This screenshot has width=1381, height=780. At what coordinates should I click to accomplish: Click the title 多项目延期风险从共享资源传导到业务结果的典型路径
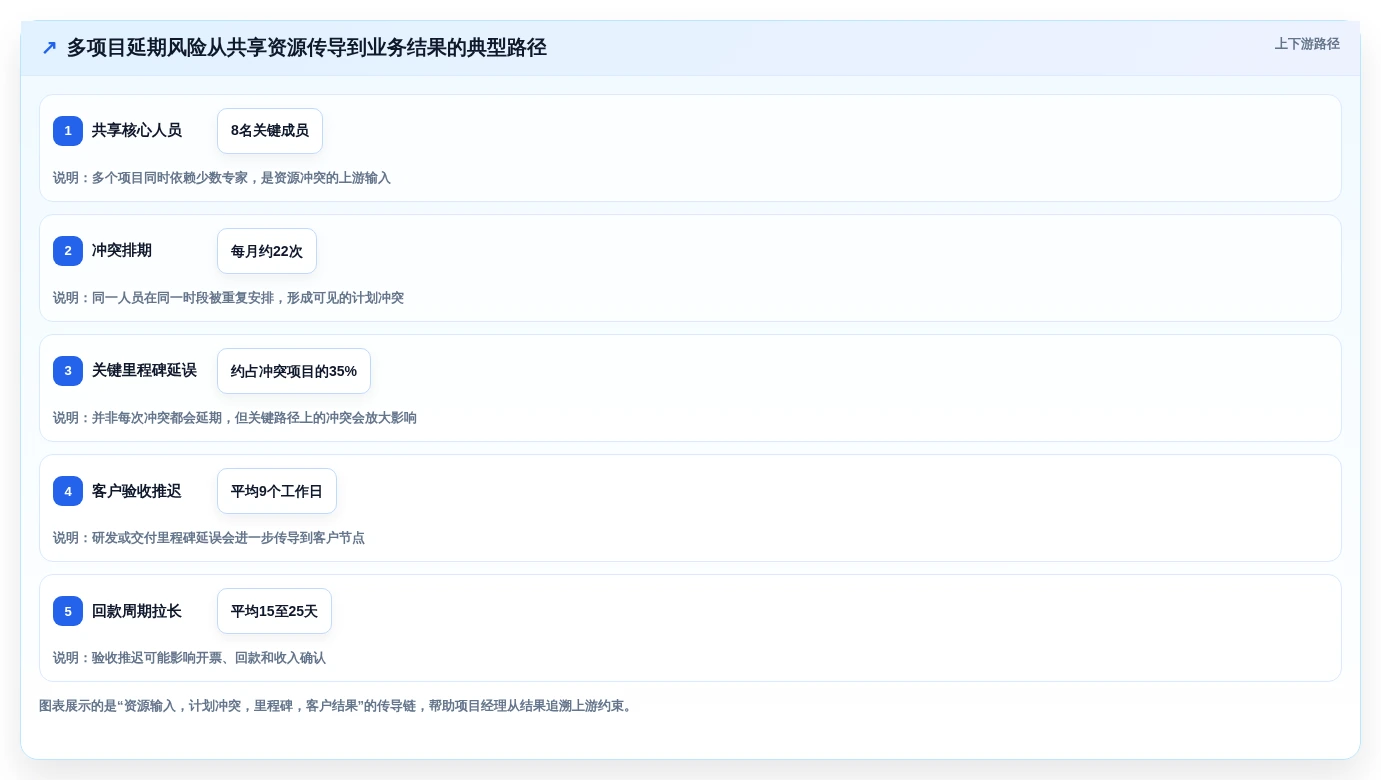click(x=307, y=48)
